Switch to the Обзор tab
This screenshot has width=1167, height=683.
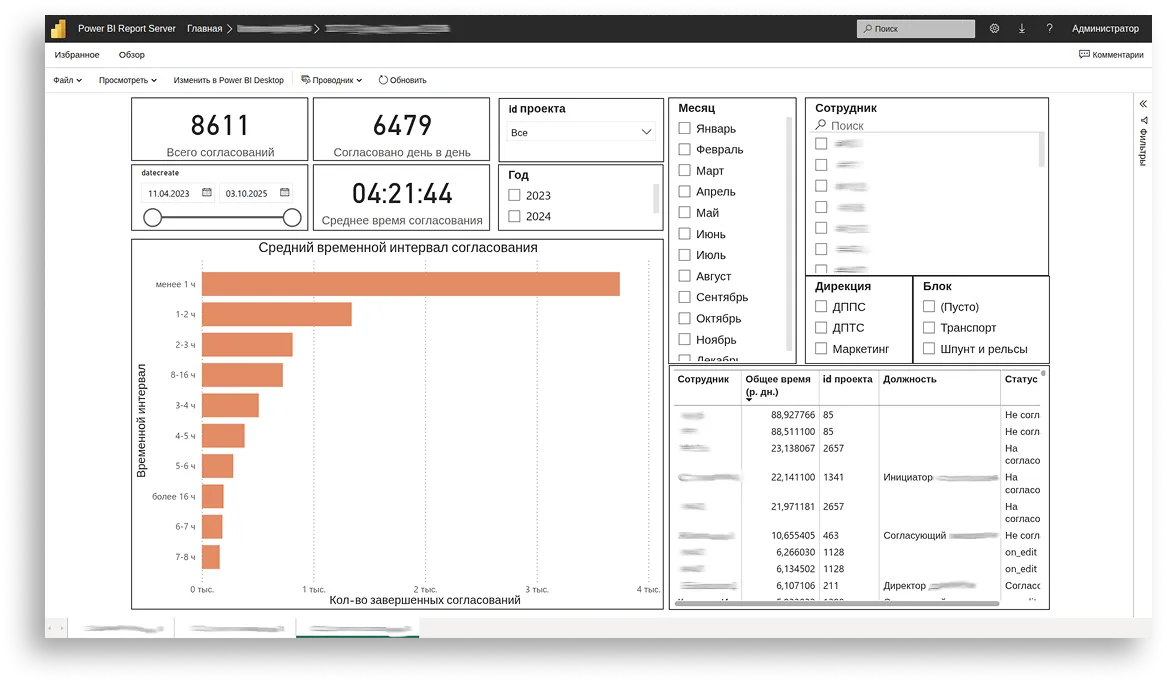pyautogui.click(x=131, y=55)
